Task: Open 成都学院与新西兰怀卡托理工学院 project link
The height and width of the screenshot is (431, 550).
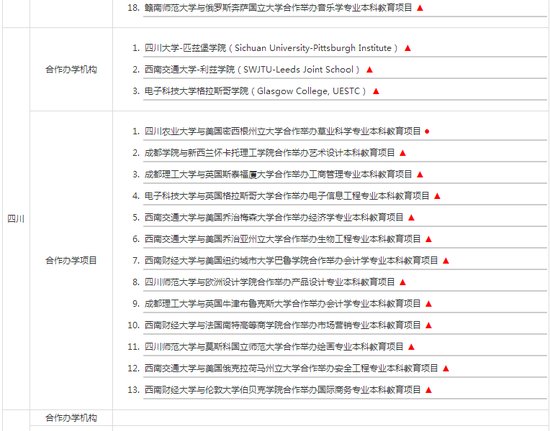Action: [x=270, y=153]
